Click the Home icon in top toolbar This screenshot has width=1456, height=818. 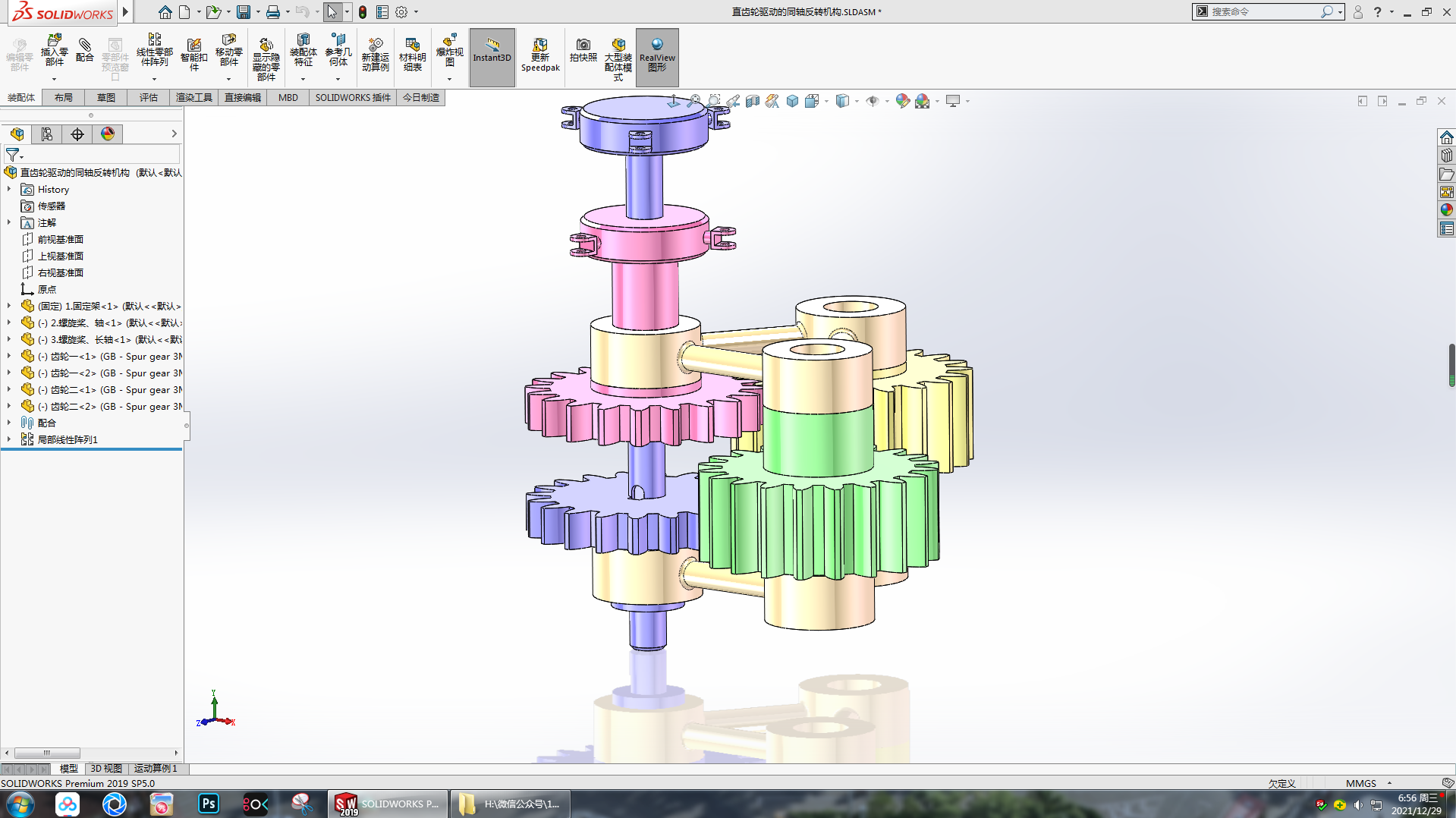[165, 12]
